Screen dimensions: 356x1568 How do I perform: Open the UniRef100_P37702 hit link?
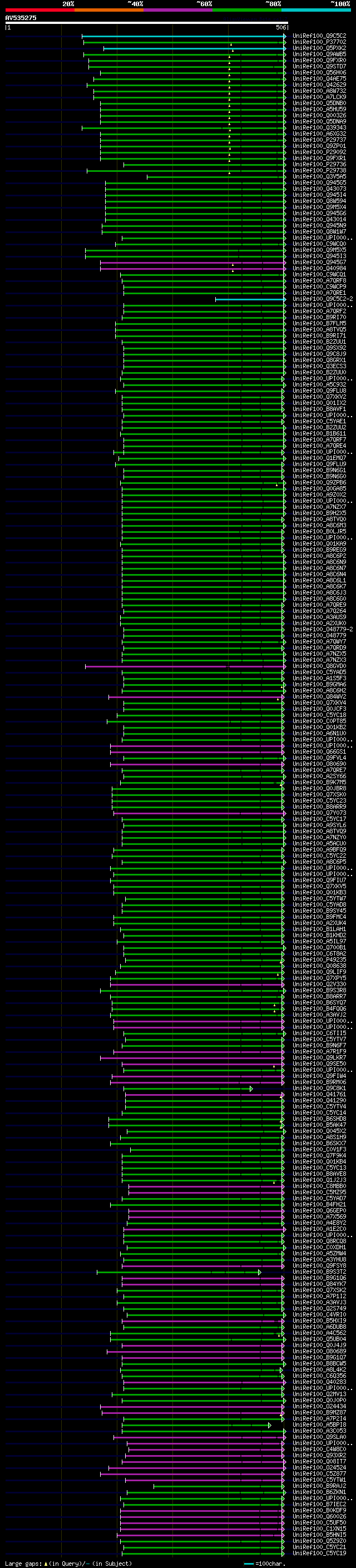pyautogui.click(x=319, y=42)
